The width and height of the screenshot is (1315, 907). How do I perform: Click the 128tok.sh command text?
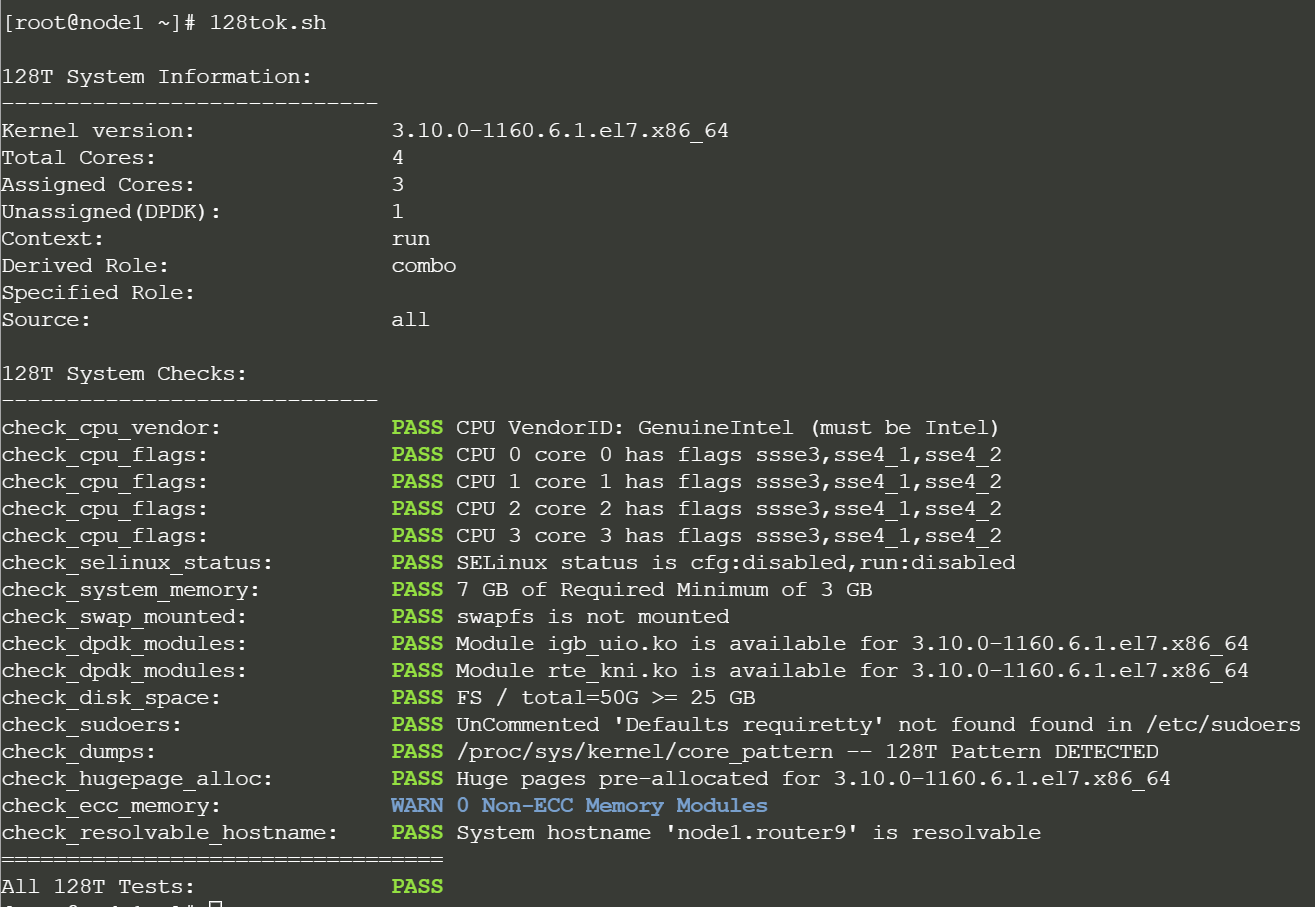click(267, 23)
